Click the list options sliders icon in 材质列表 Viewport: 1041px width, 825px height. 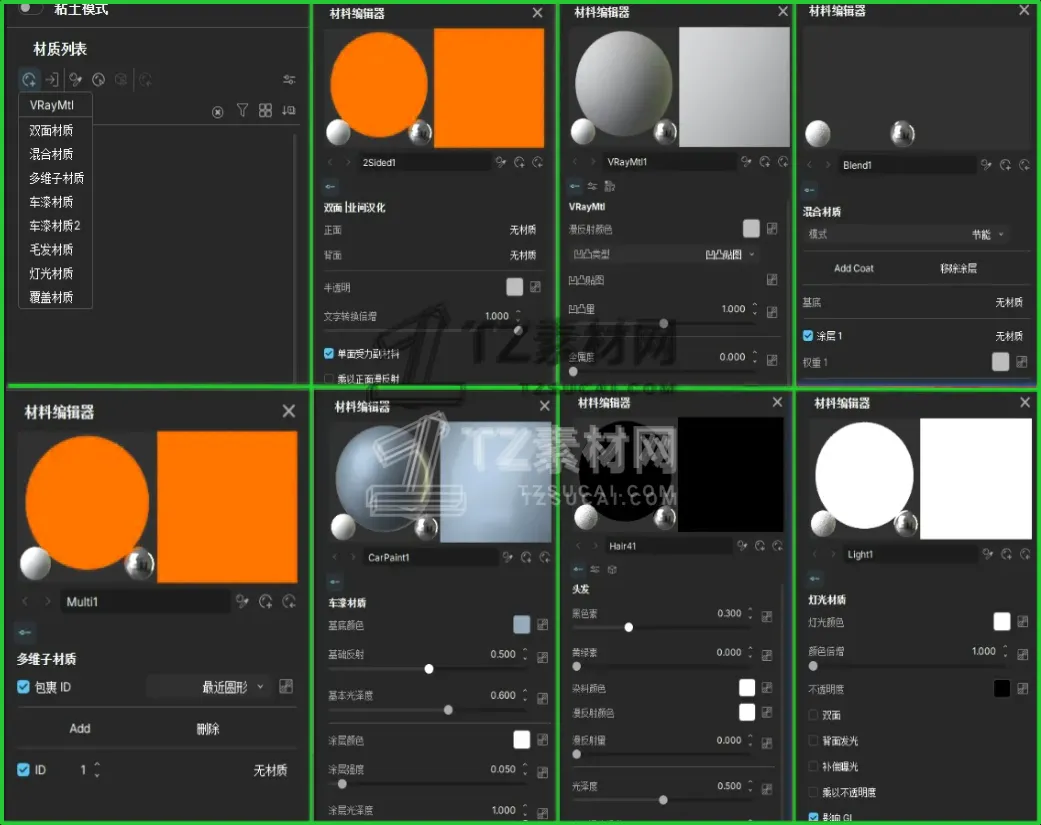point(289,80)
